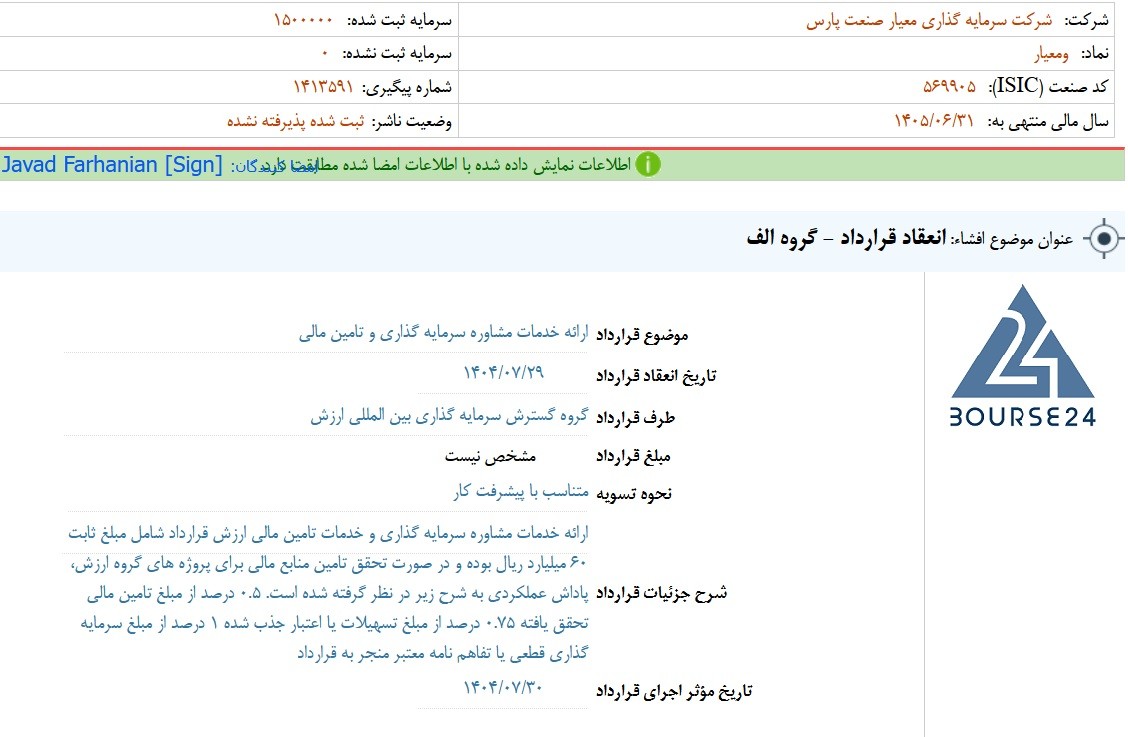Image resolution: width=1128 pixels, height=737 pixels.
Task: Select the contract amount value "مشخص نیست"
Action: click(x=490, y=456)
